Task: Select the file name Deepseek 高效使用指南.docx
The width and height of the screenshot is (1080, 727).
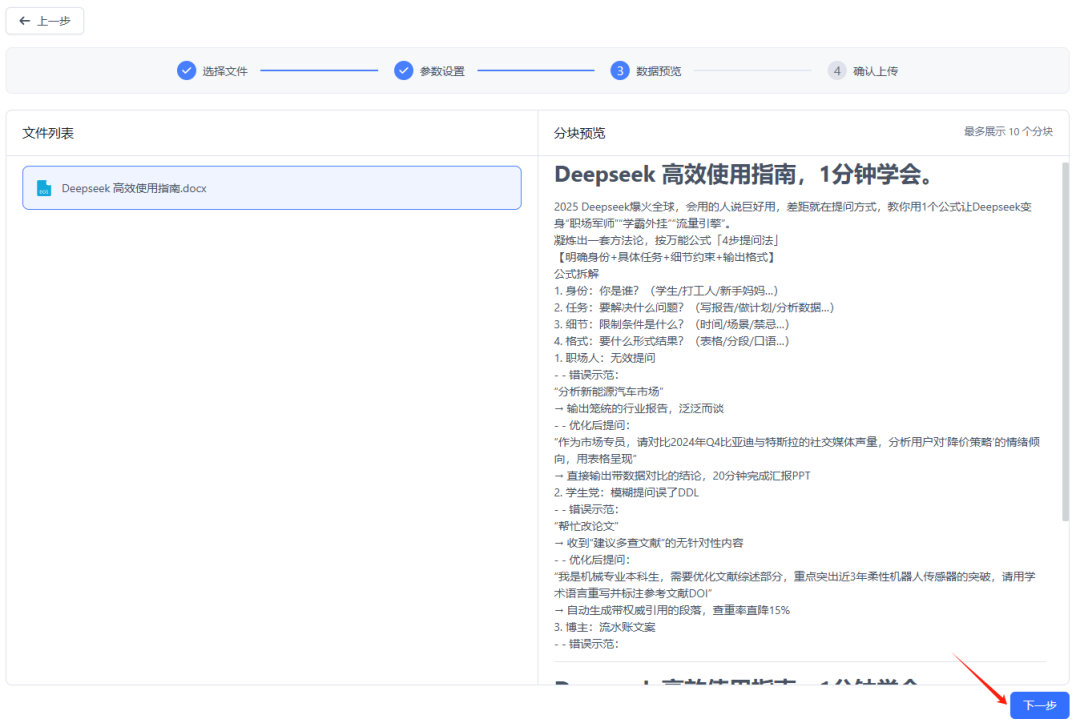Action: point(134,188)
